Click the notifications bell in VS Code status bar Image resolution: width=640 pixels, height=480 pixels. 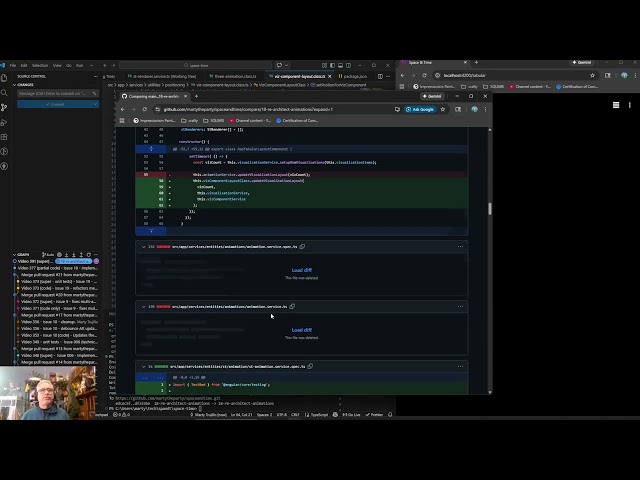point(390,415)
